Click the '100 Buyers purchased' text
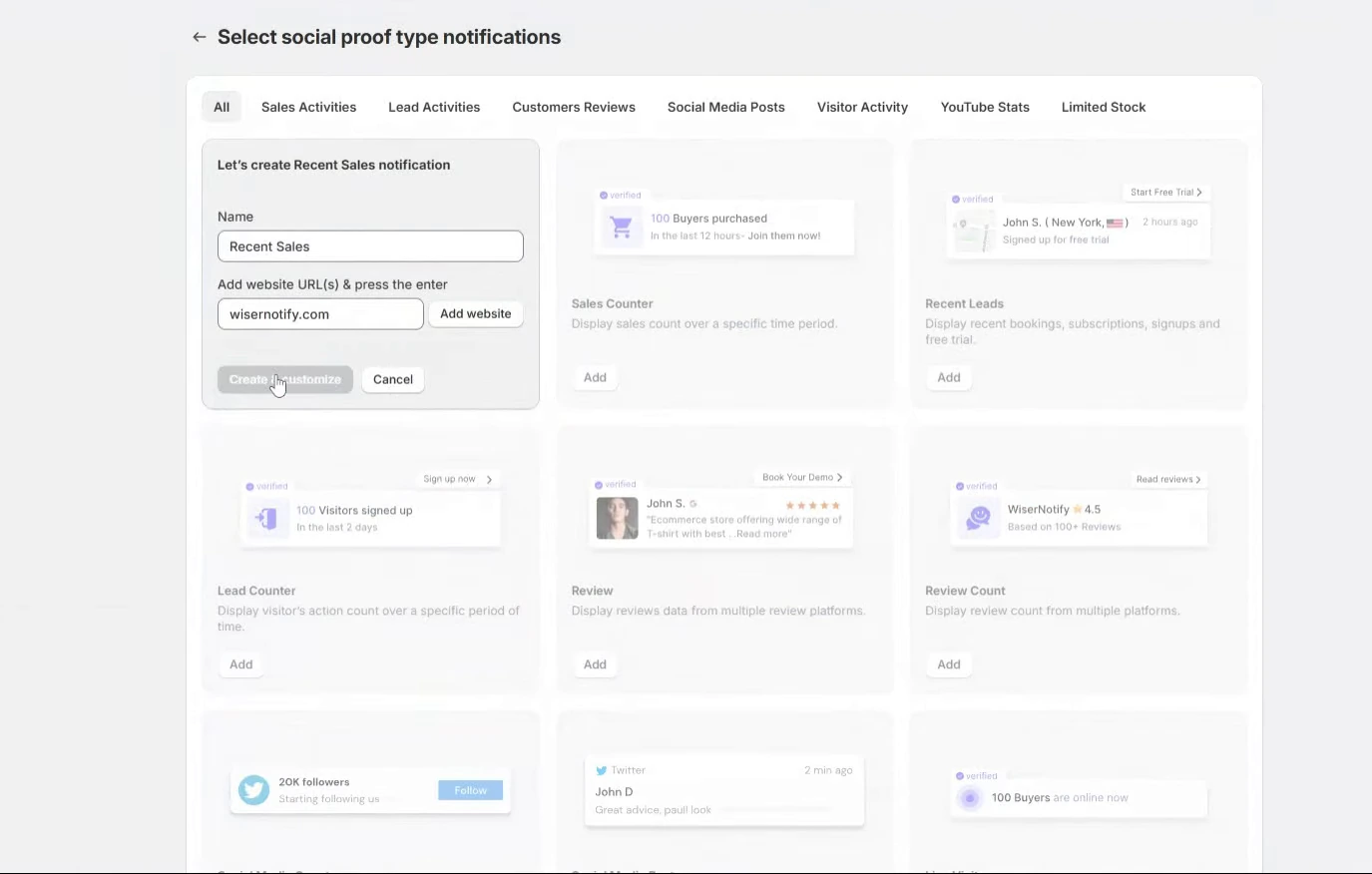This screenshot has height=874, width=1372. pyautogui.click(x=708, y=218)
